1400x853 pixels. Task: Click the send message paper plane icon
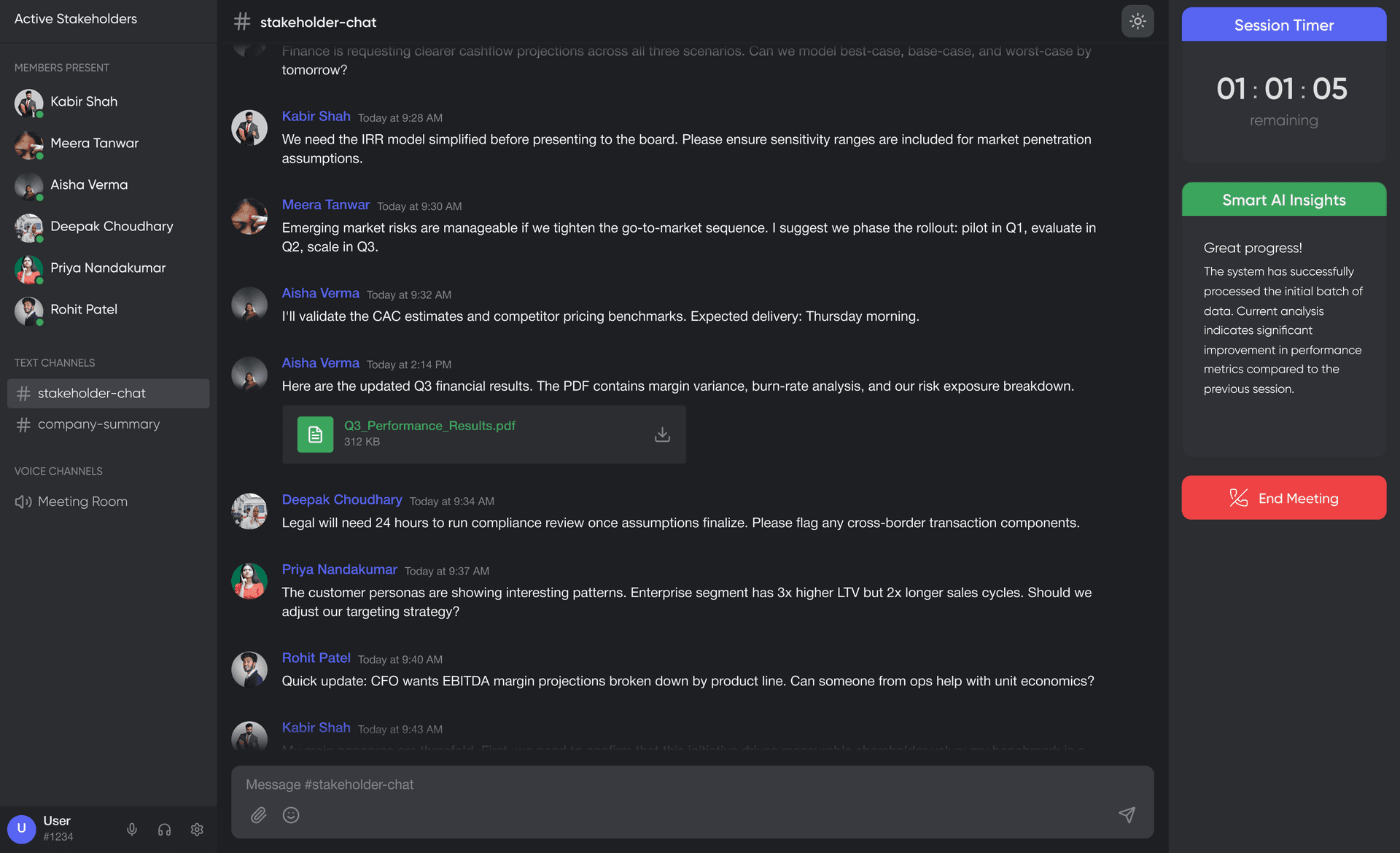[x=1127, y=814]
